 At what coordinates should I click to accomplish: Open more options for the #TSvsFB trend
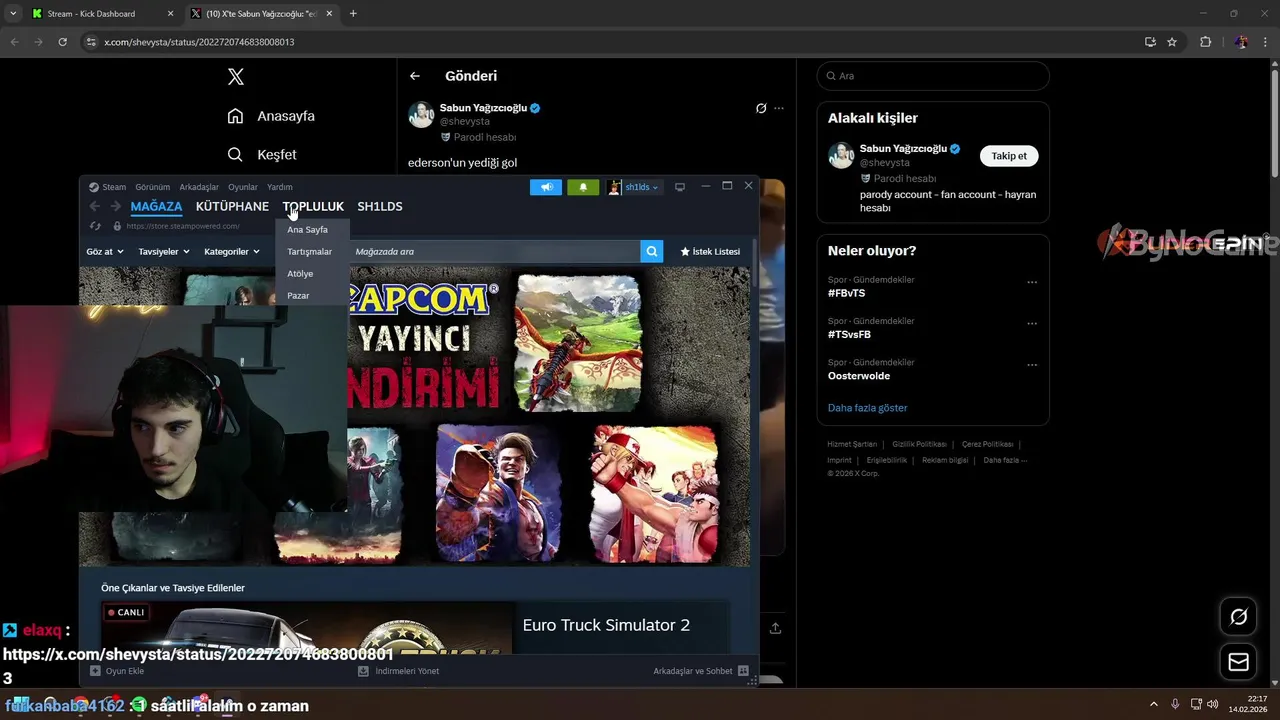coord(1032,323)
